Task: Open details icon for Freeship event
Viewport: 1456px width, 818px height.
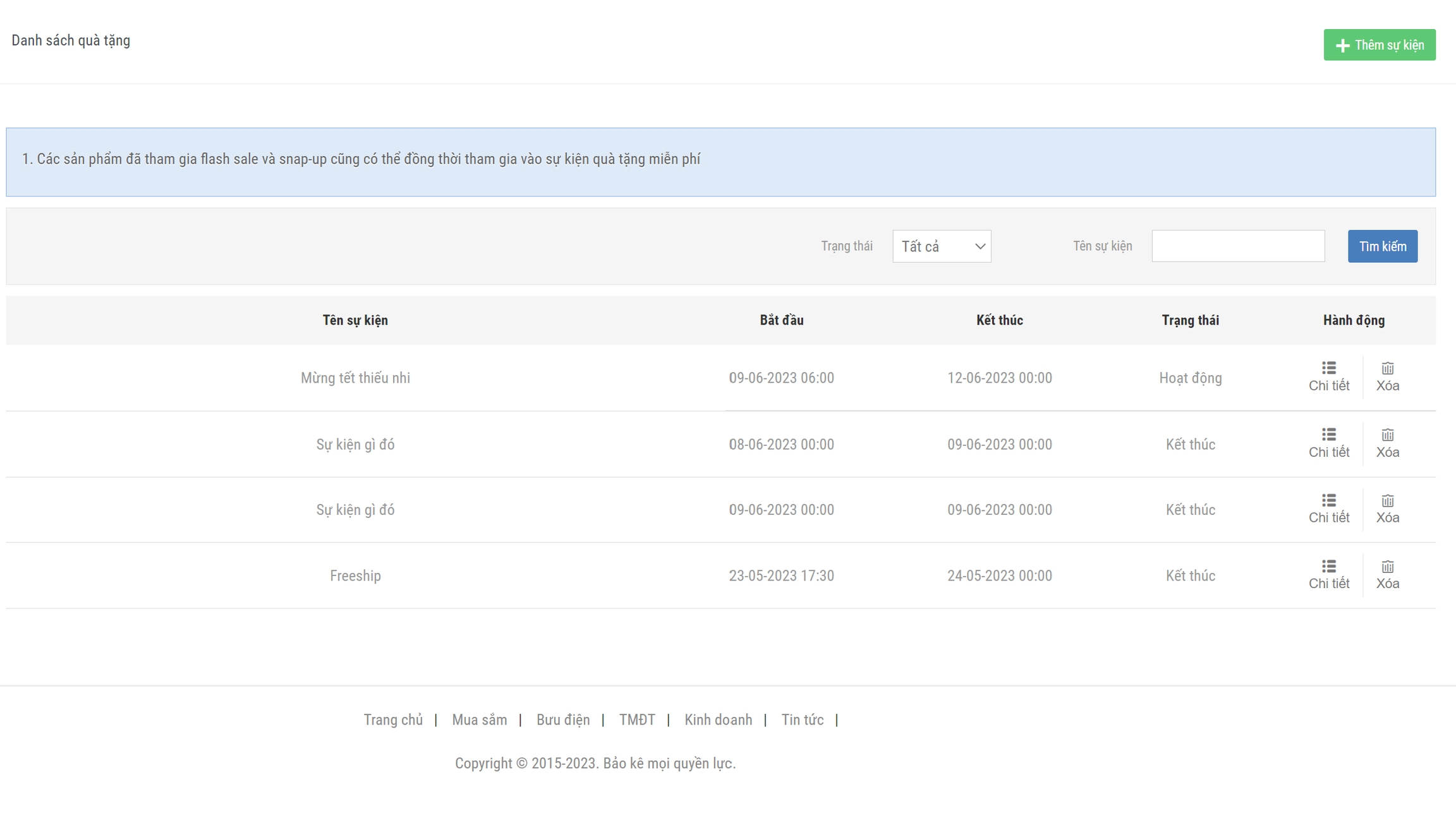Action: click(x=1328, y=566)
